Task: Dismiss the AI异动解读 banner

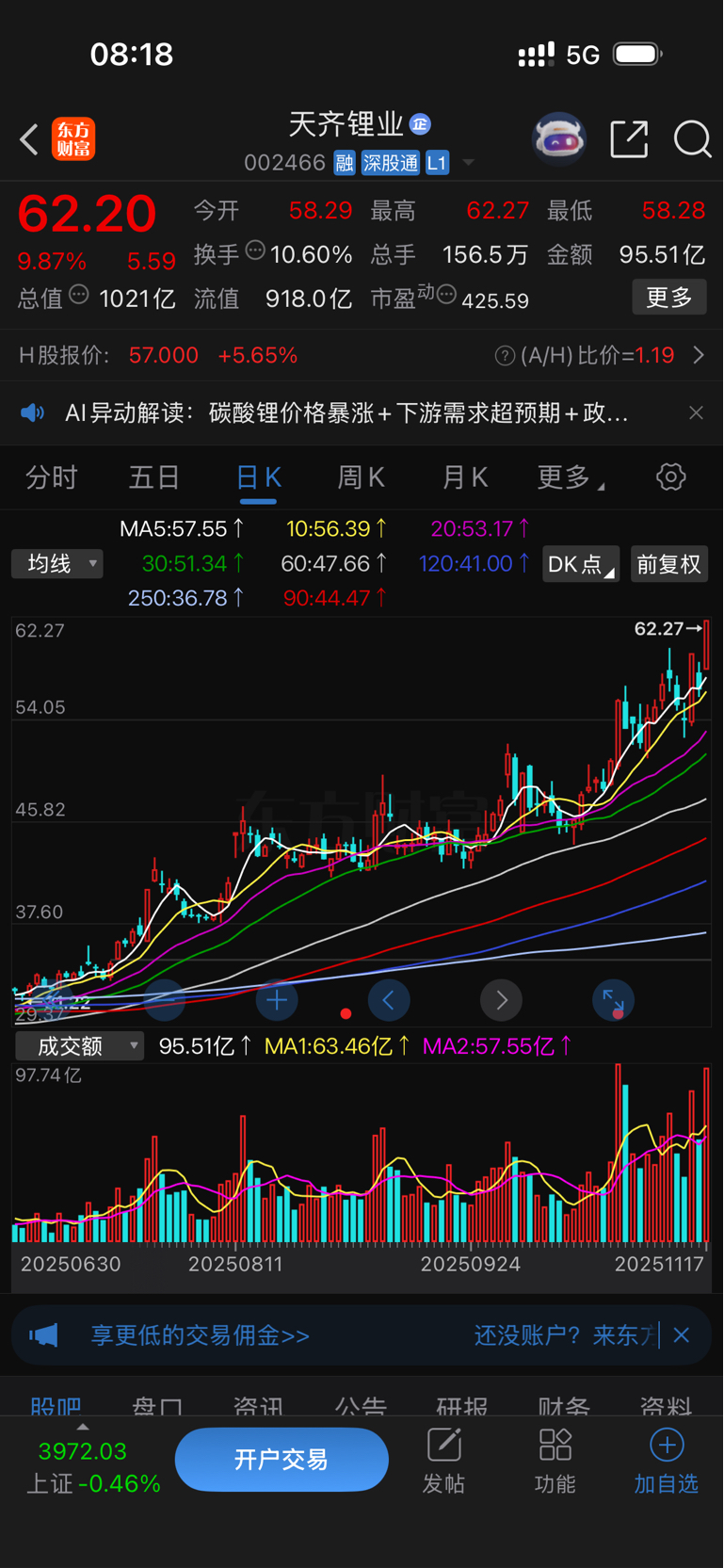Action: (x=696, y=412)
